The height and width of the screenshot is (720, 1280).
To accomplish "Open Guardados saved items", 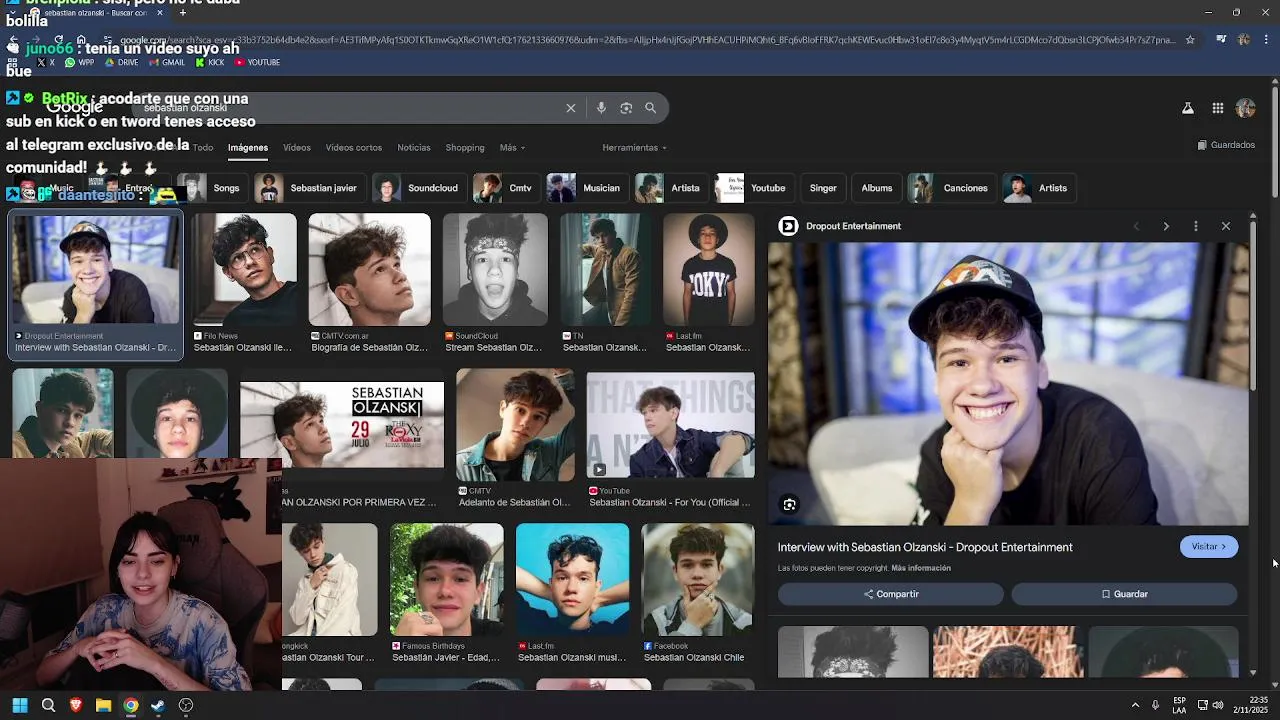I will coord(1226,145).
